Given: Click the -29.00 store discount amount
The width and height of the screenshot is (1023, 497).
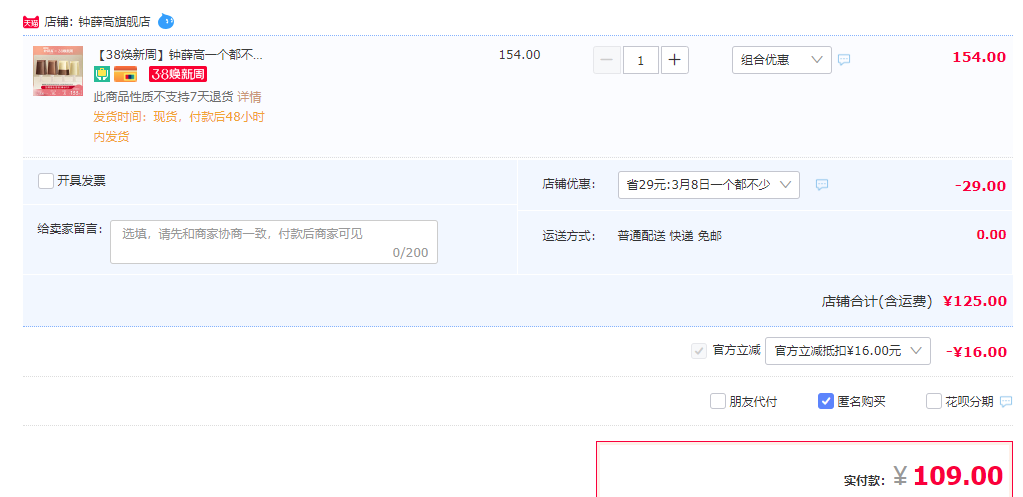Looking at the screenshot, I should (980, 186).
